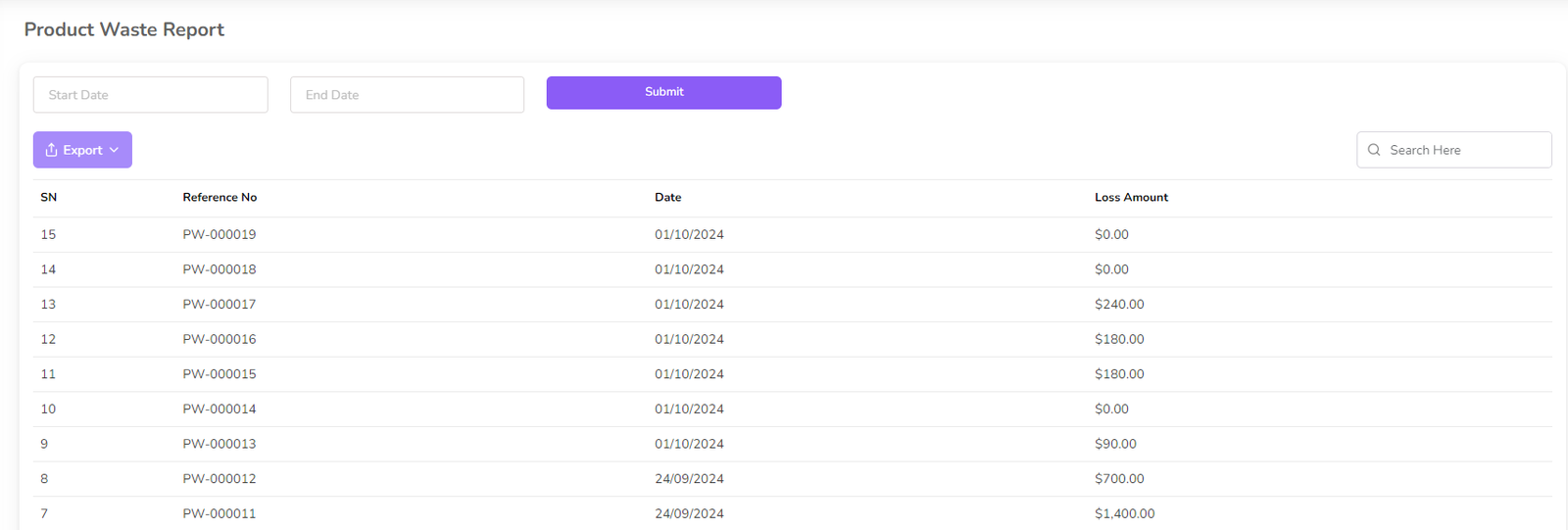Sort by the Loss Amount column header
1568x530 pixels.
[1131, 197]
